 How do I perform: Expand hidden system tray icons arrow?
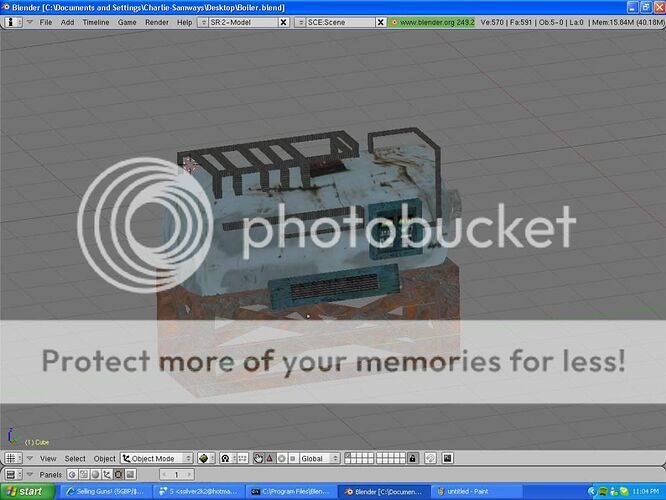click(x=591, y=492)
